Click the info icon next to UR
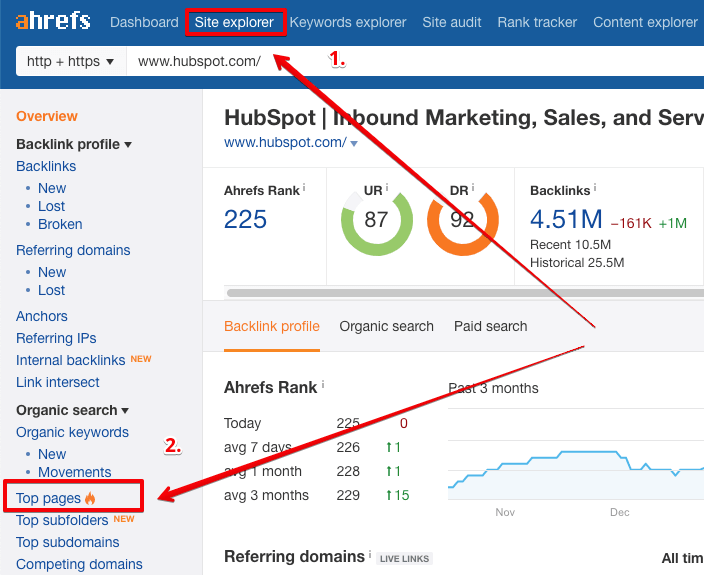The width and height of the screenshot is (704, 575). point(387,188)
